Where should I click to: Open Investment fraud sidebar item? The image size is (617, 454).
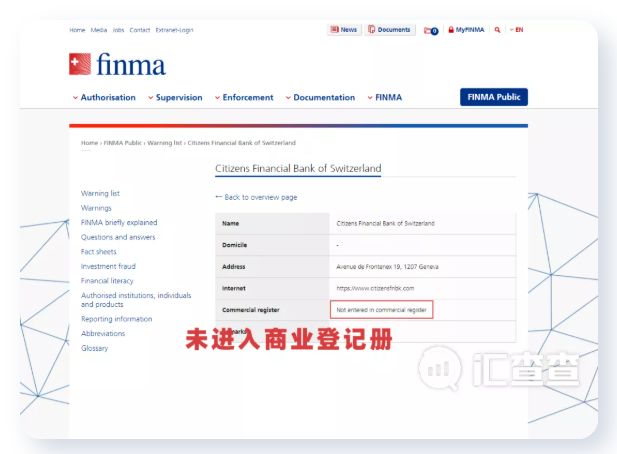click(108, 266)
